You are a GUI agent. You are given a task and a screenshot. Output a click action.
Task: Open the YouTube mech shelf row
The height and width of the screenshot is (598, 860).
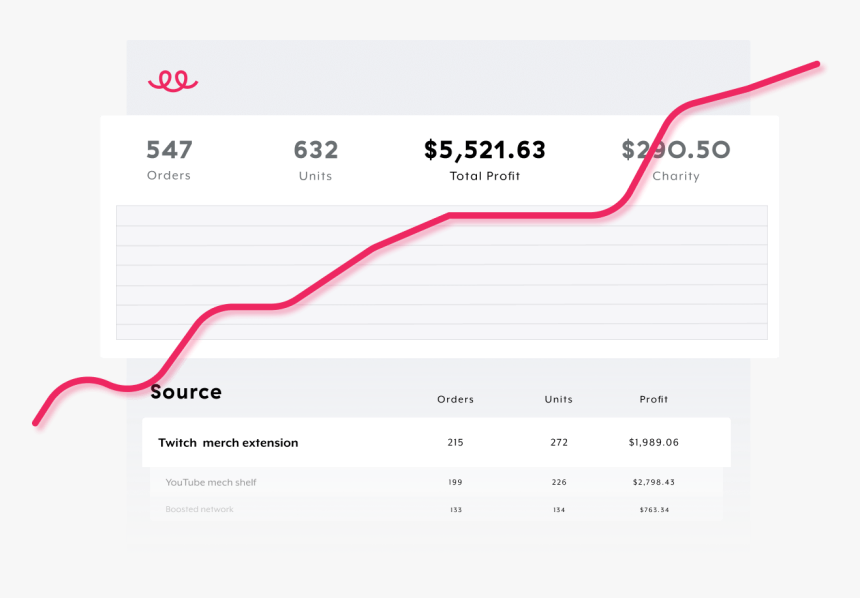click(211, 483)
